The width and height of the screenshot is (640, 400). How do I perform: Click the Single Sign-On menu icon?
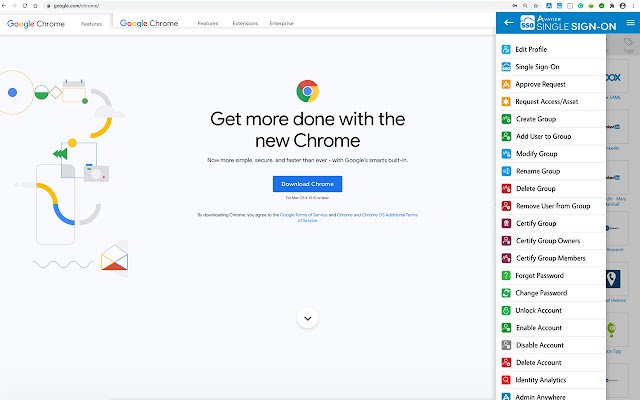coord(506,67)
